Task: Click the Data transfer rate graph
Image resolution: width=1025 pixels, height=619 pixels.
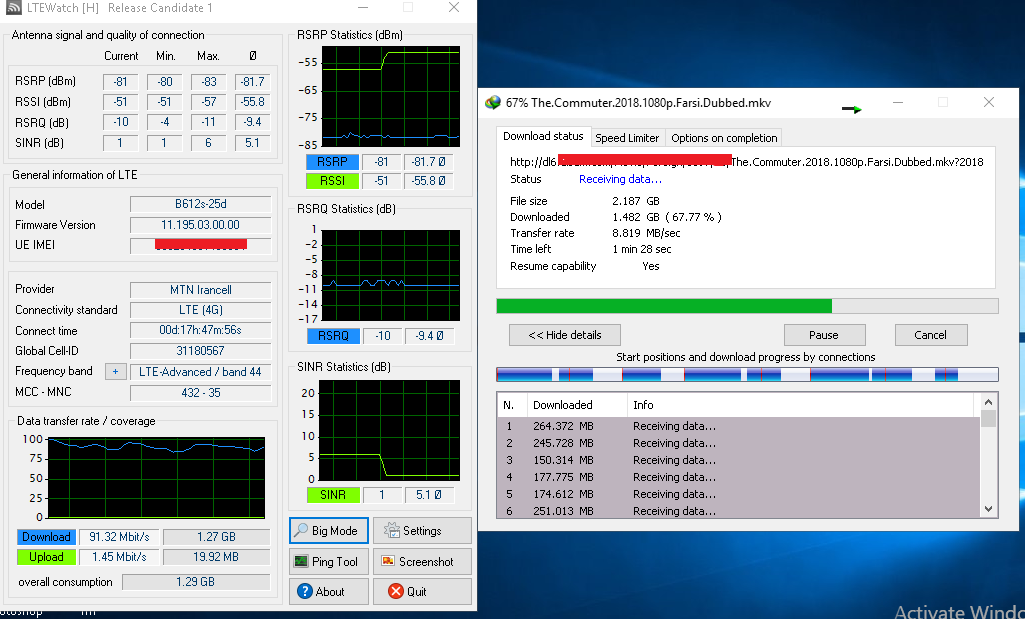Action: coord(157,478)
